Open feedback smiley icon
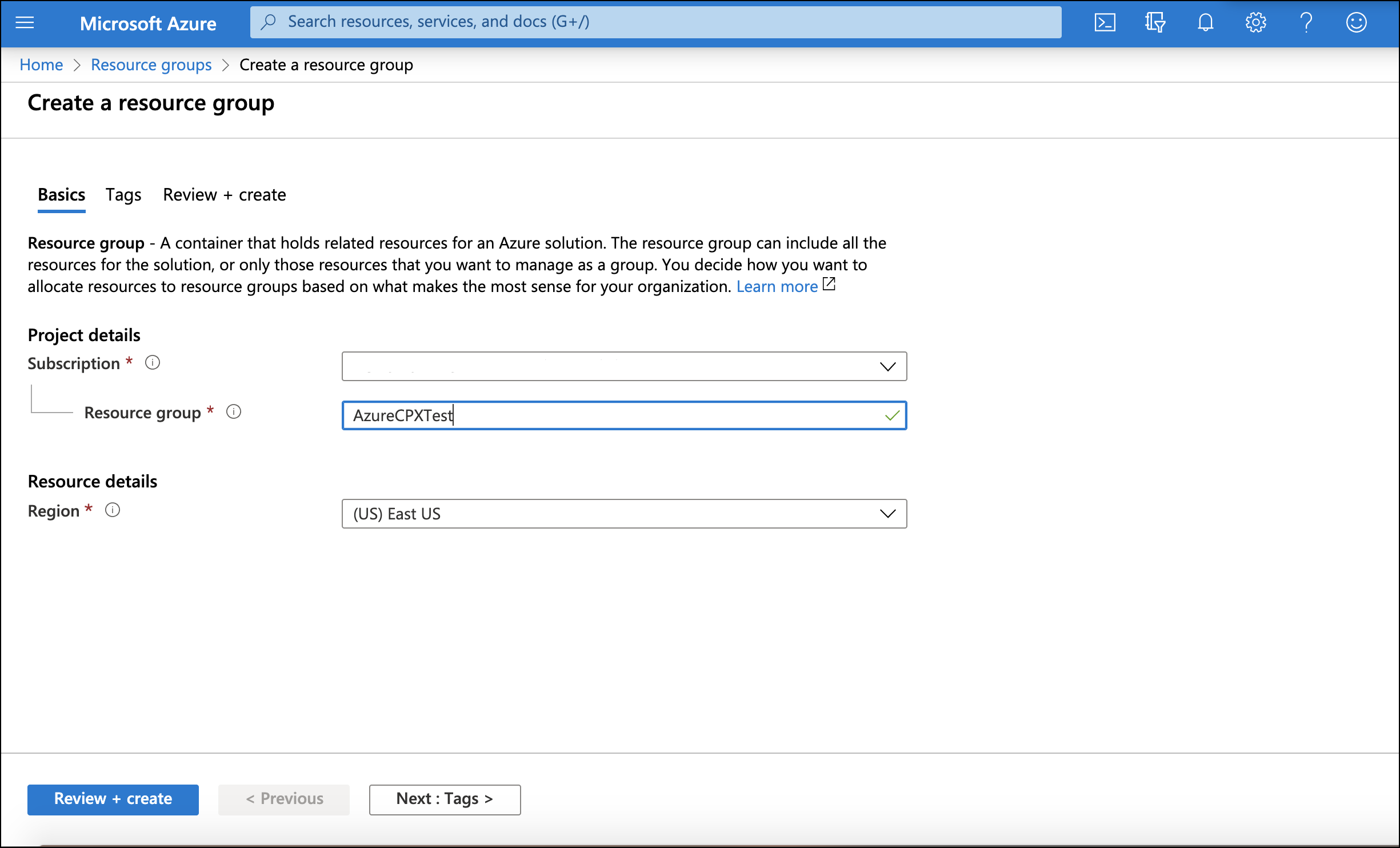Screen dimensions: 1400x848 tap(1356, 23)
